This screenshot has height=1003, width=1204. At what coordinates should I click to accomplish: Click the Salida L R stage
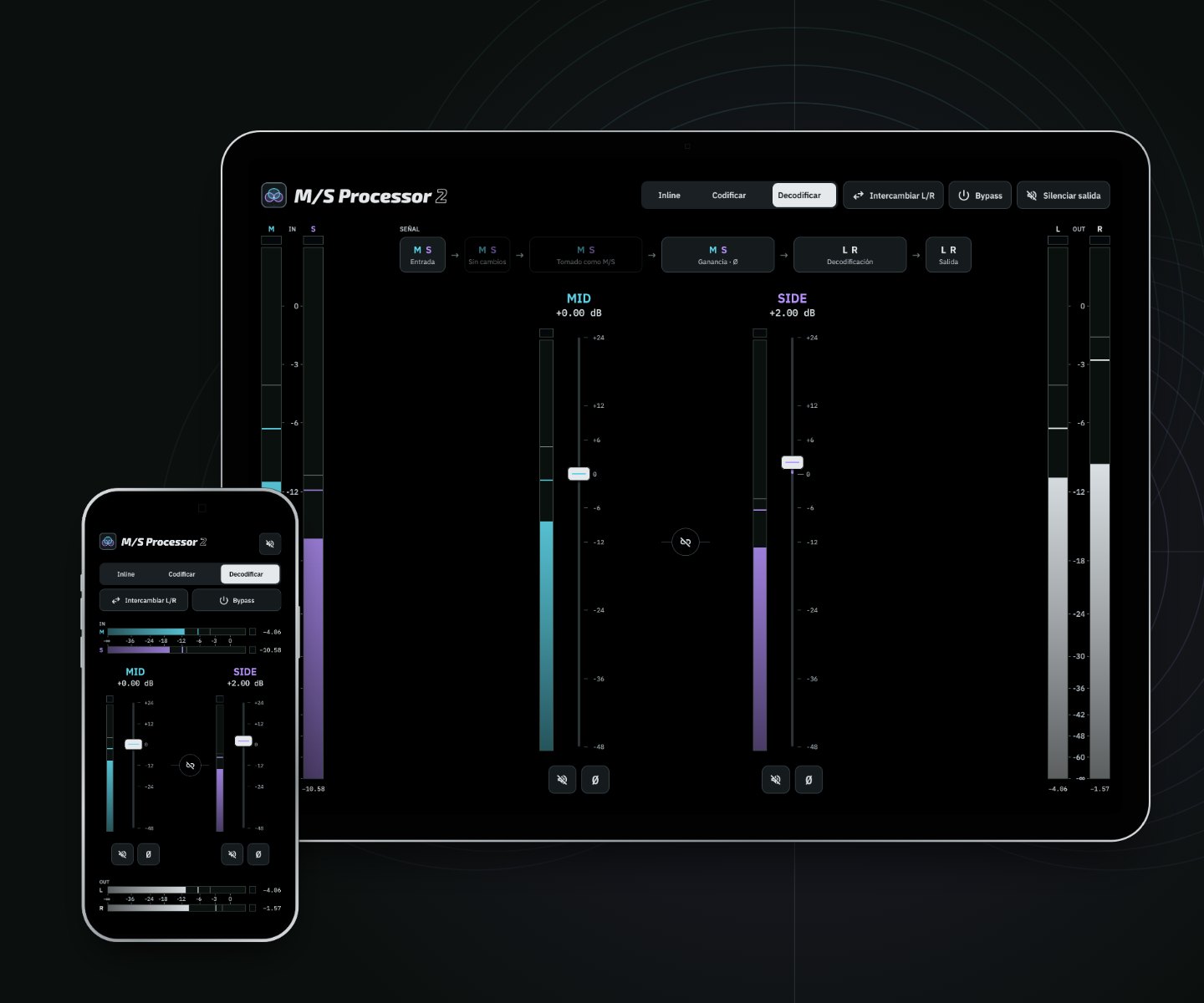(x=948, y=254)
